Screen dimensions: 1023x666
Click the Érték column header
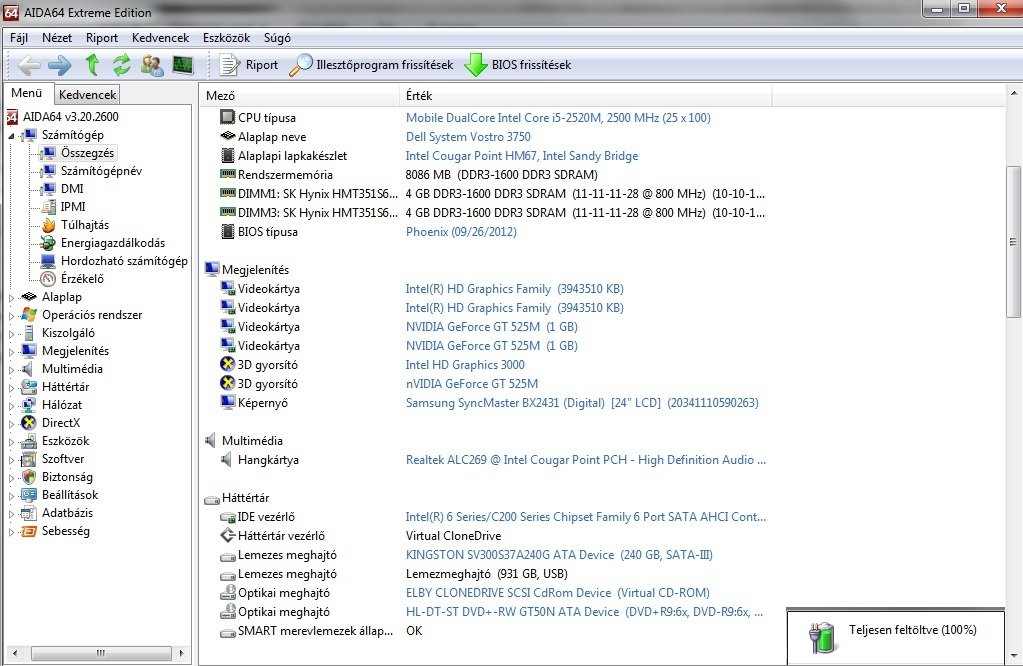pos(585,96)
